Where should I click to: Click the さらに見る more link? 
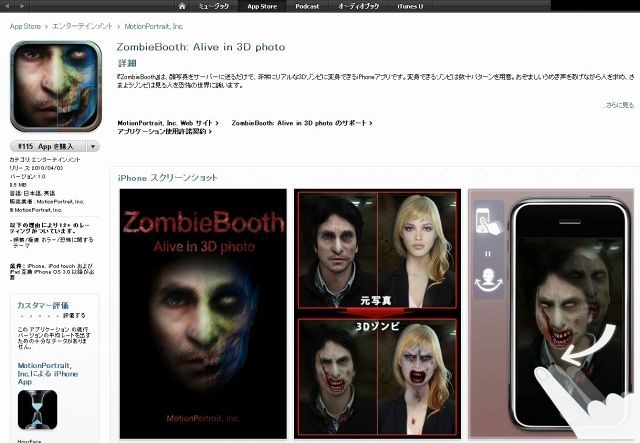[x=619, y=105]
